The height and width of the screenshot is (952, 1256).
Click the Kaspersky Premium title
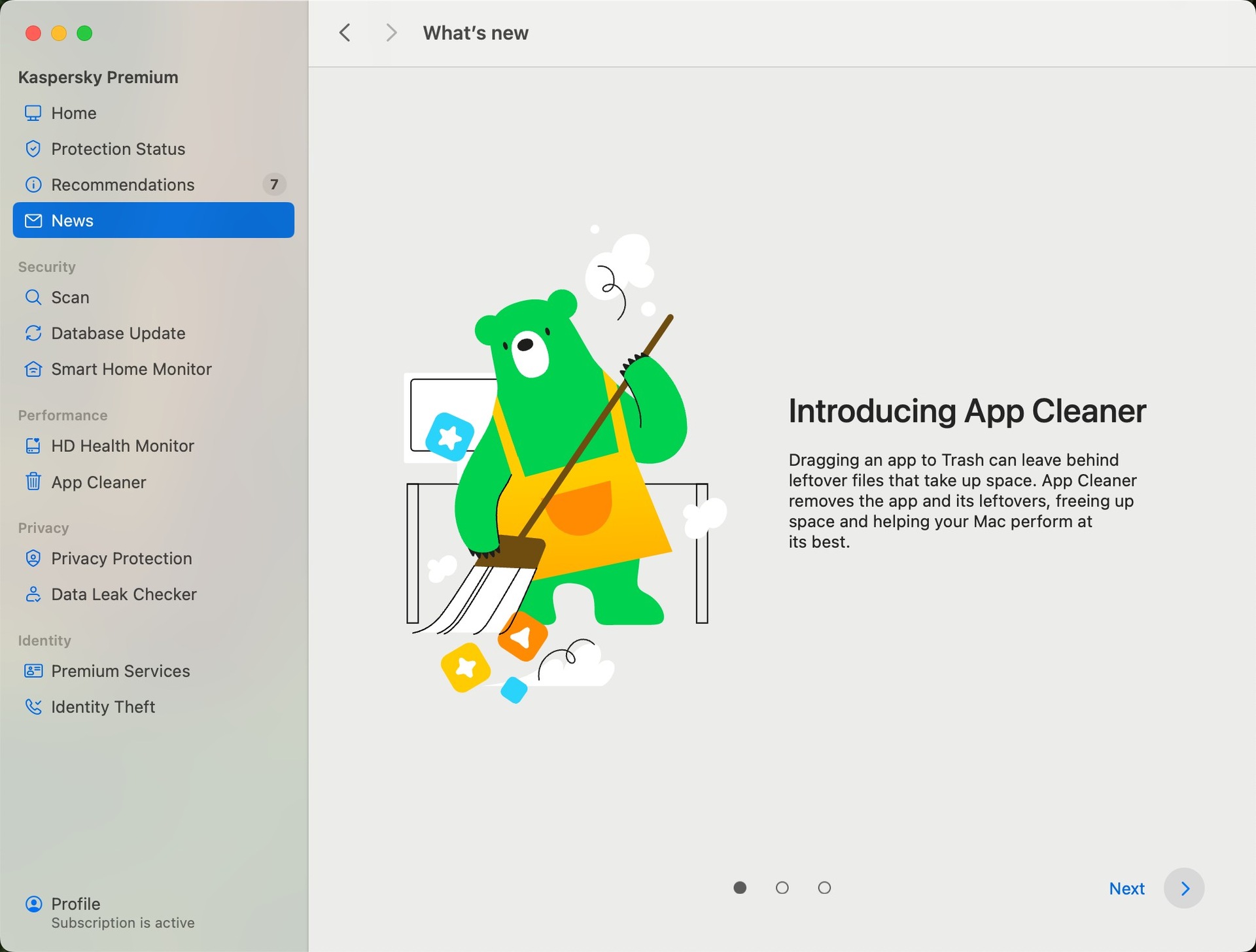pos(98,77)
